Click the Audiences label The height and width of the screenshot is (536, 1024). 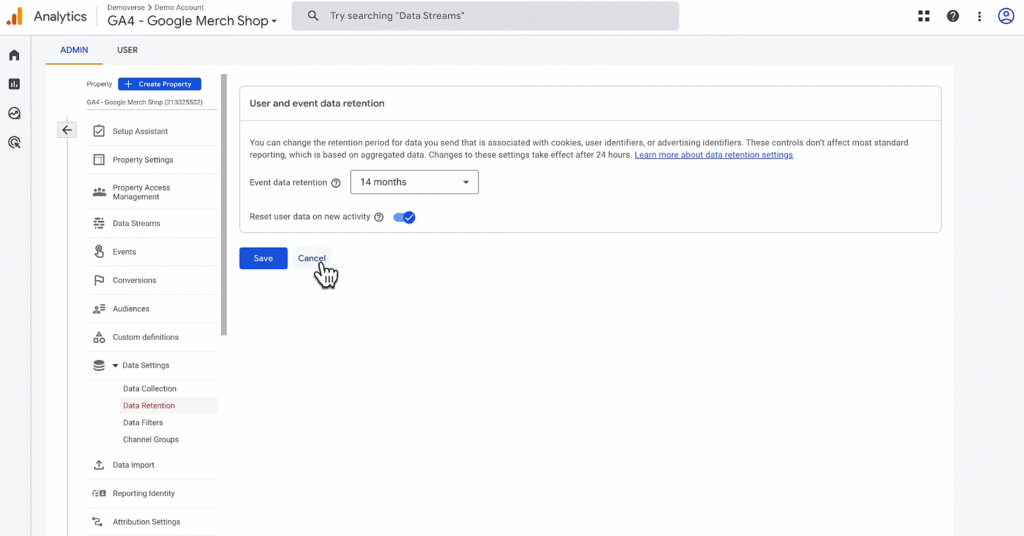coord(131,309)
